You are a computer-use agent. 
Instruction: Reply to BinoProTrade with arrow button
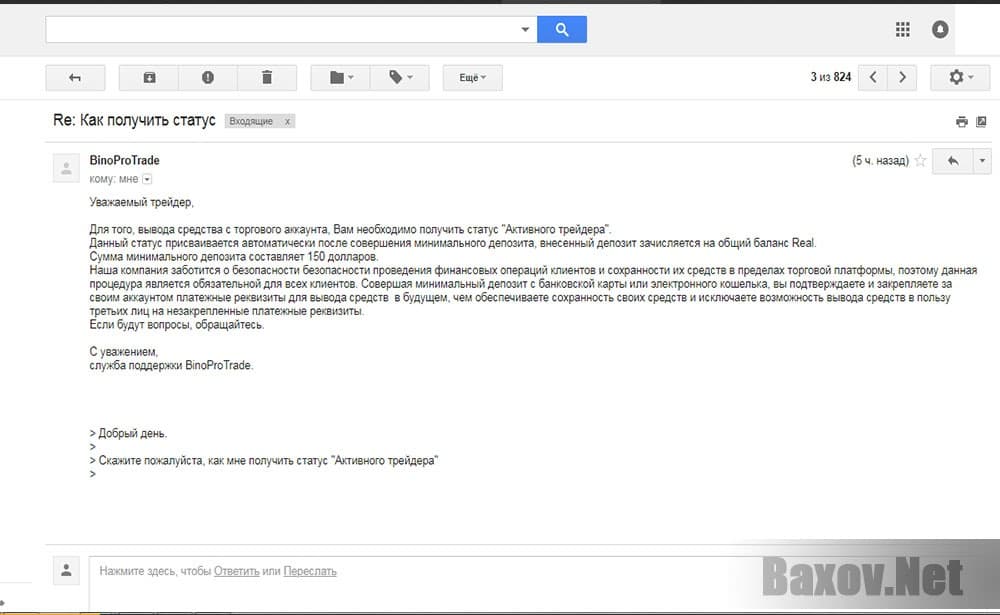pos(952,161)
